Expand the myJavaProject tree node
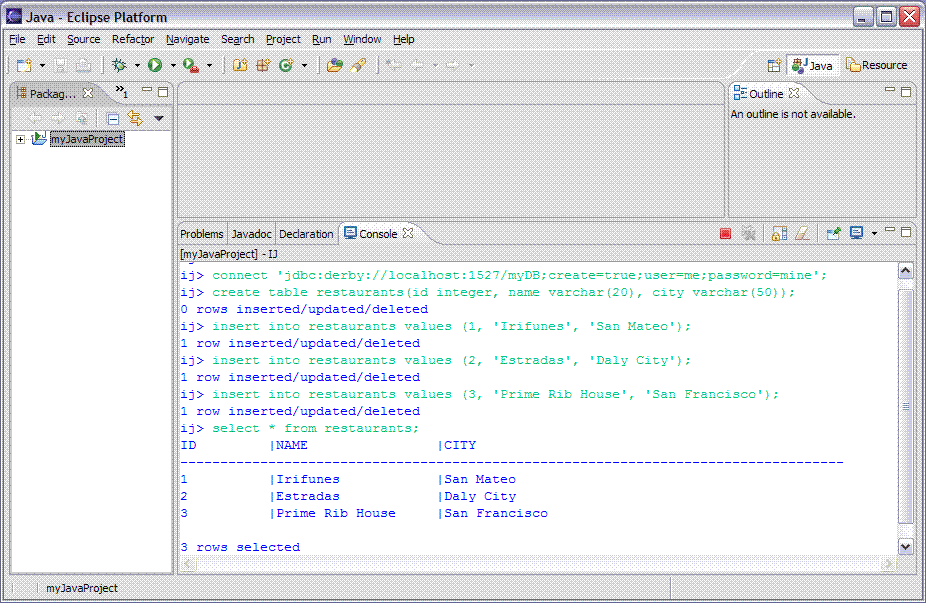 [x=20, y=140]
